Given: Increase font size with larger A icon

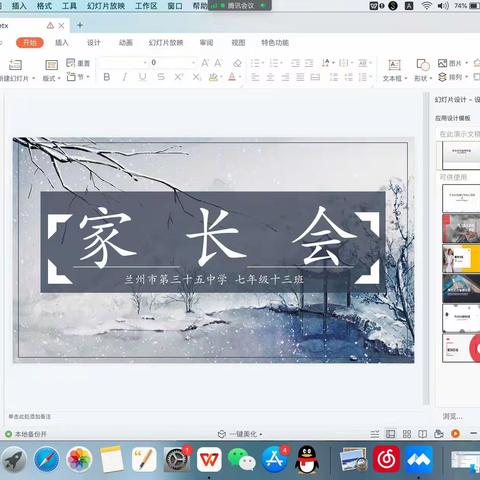Looking at the screenshot, I should (205, 63).
